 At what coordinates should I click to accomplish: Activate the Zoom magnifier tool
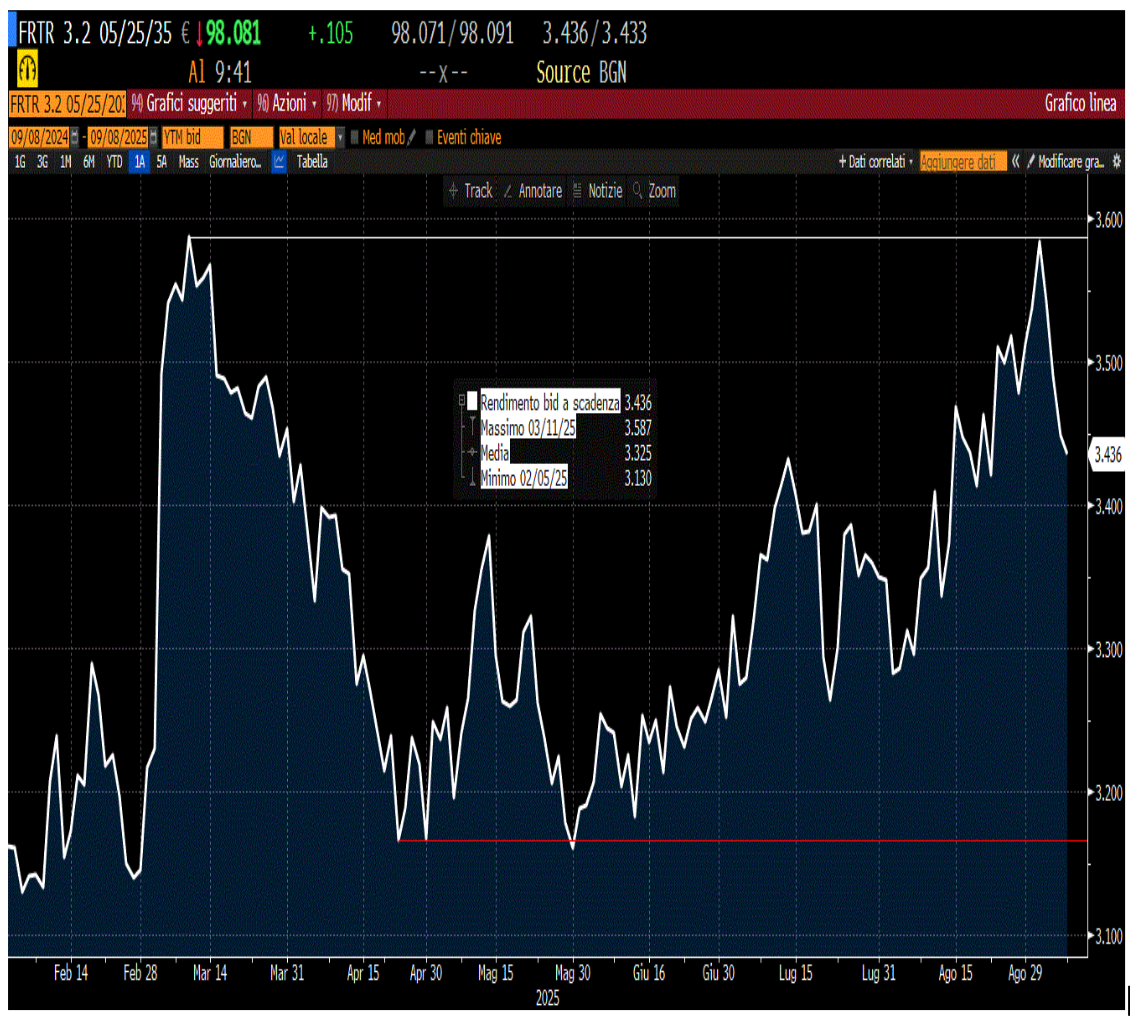654,191
